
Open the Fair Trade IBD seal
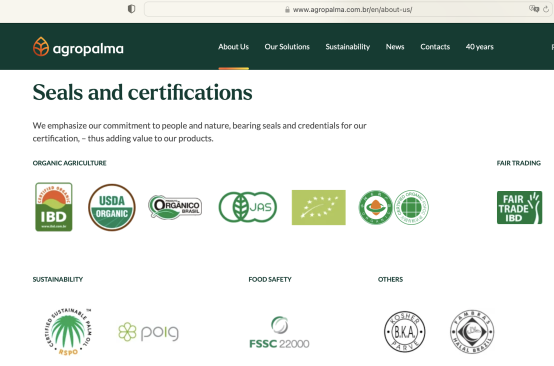(x=519, y=207)
